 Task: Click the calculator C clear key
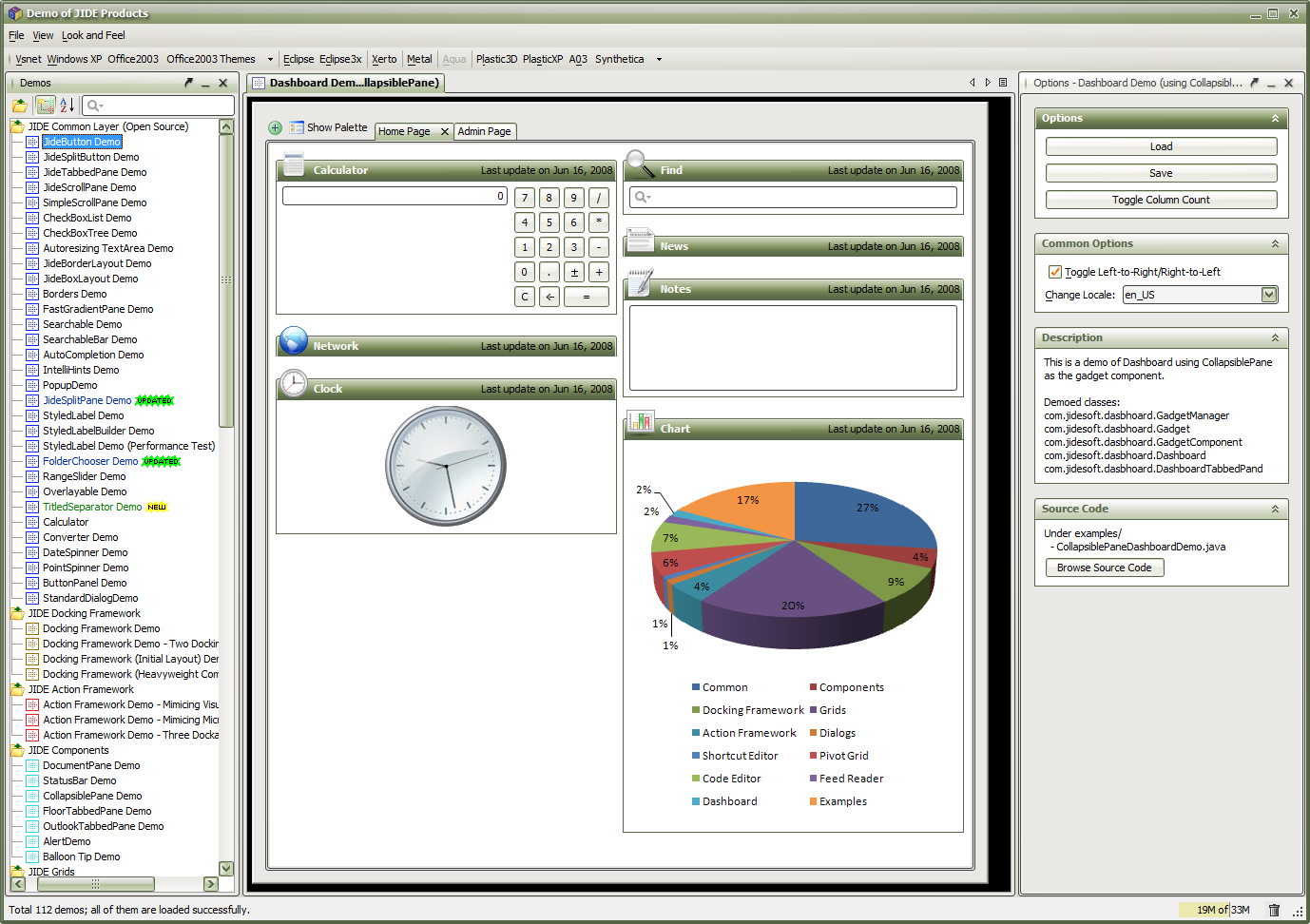pyautogui.click(x=525, y=297)
